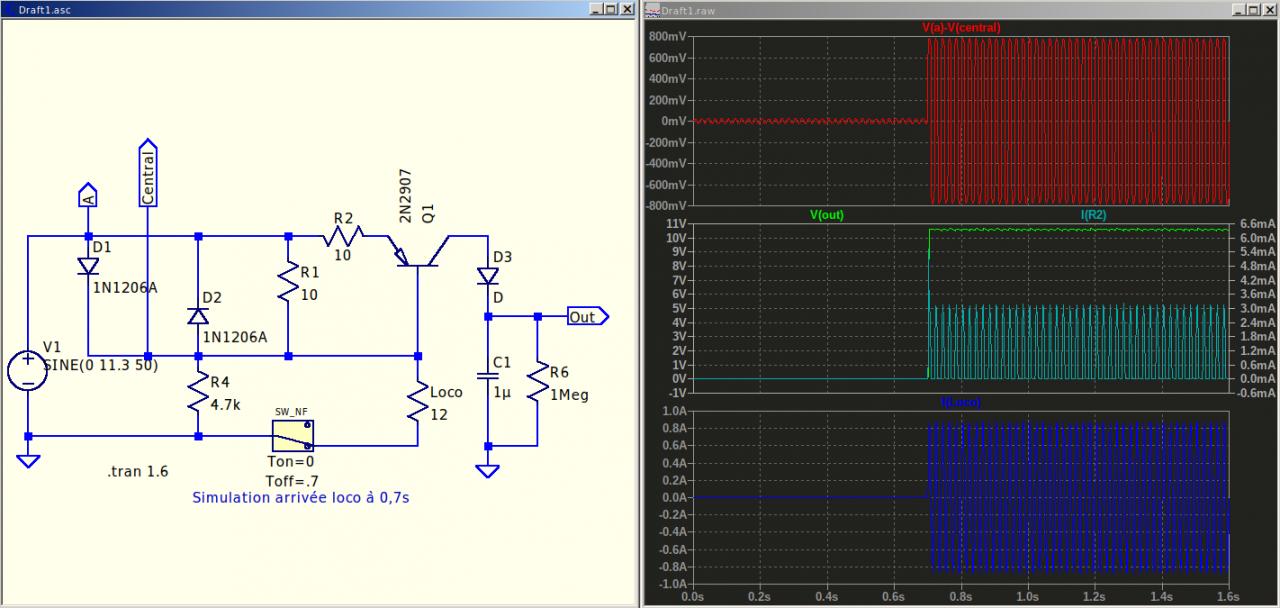Click the 11V axis label in middle pane
Viewport: 1280px width, 608px height.
click(x=677, y=224)
